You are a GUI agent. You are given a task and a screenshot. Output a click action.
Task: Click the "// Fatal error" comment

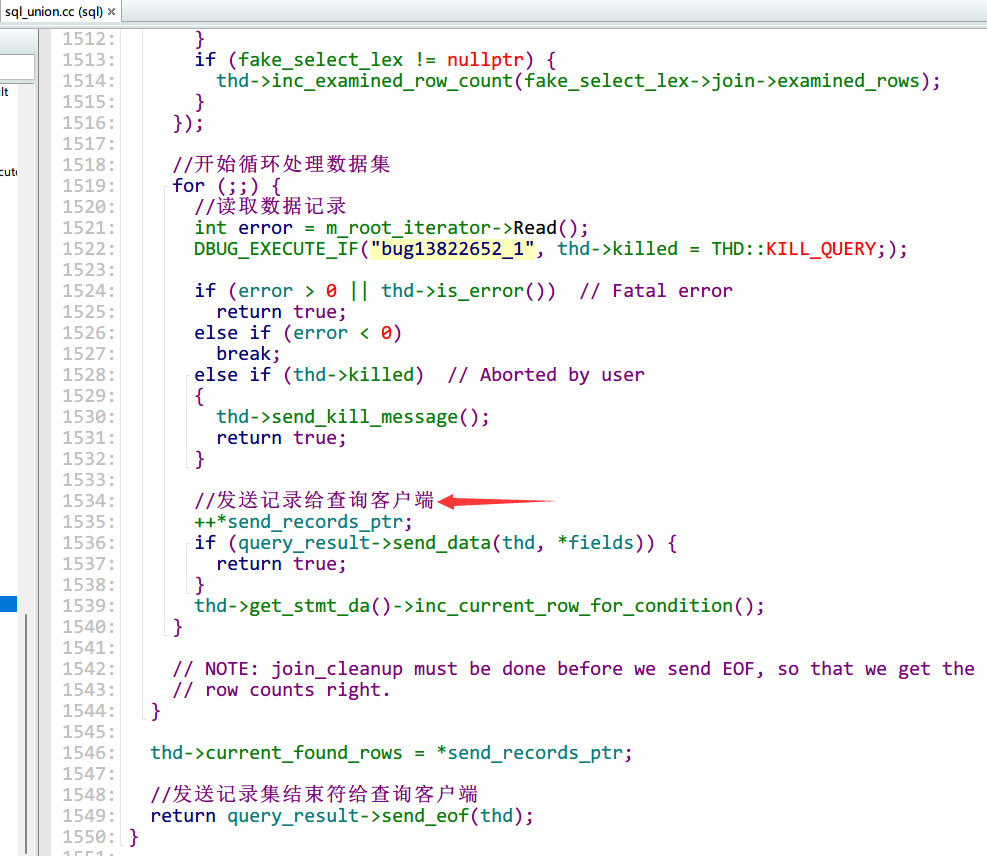click(656, 291)
